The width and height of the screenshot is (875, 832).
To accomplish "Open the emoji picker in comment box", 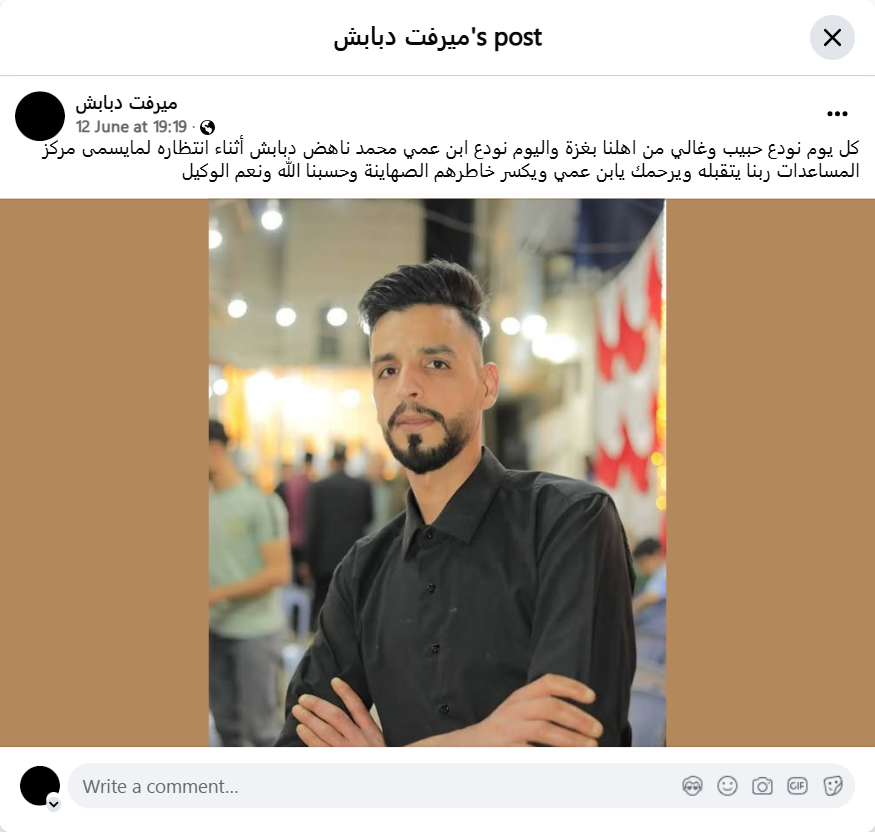I will click(x=727, y=786).
